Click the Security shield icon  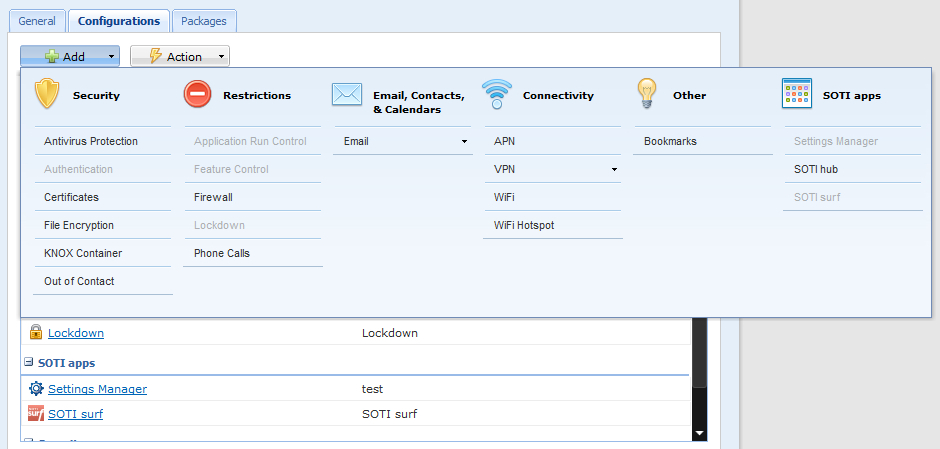click(47, 94)
